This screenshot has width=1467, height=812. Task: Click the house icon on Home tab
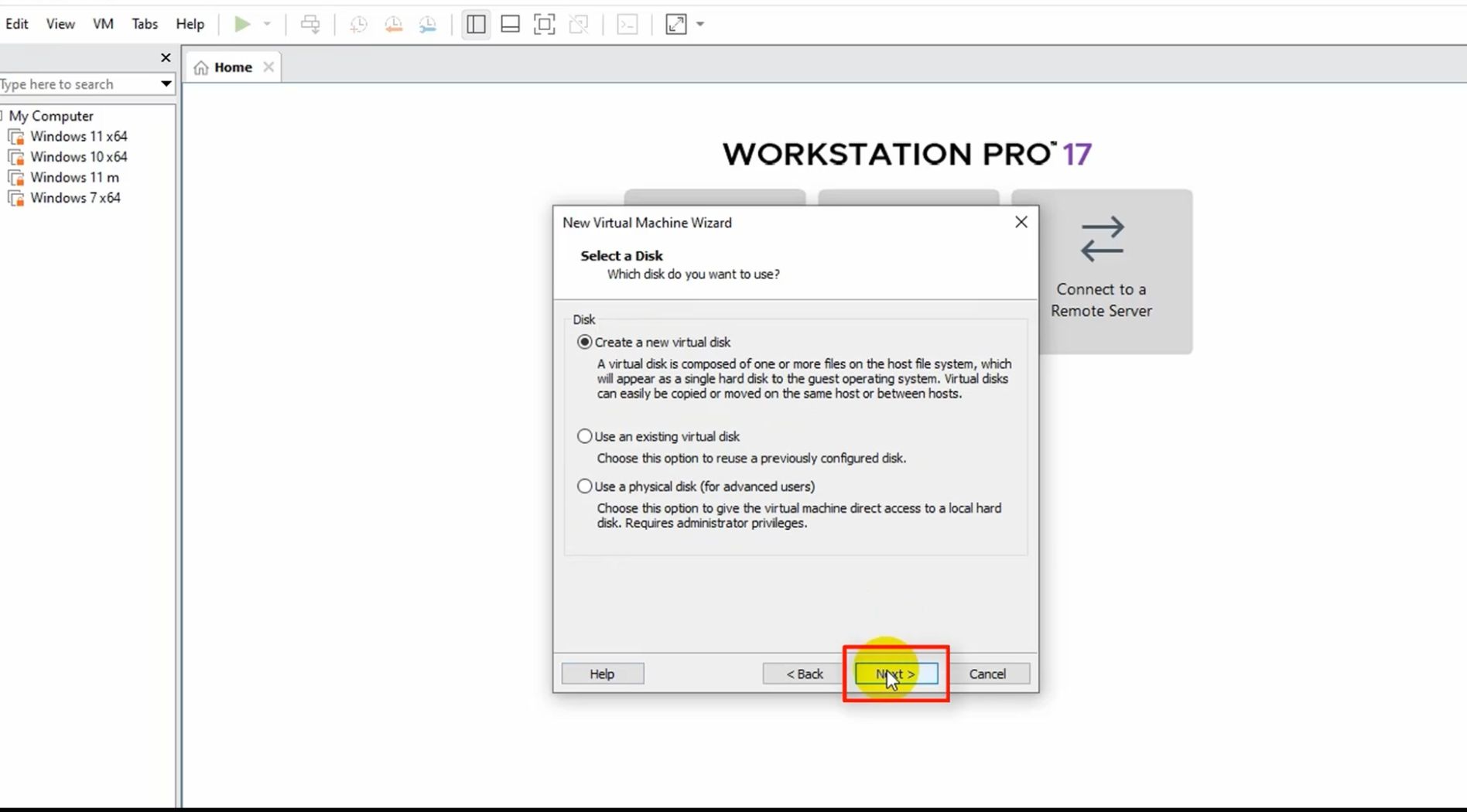201,67
